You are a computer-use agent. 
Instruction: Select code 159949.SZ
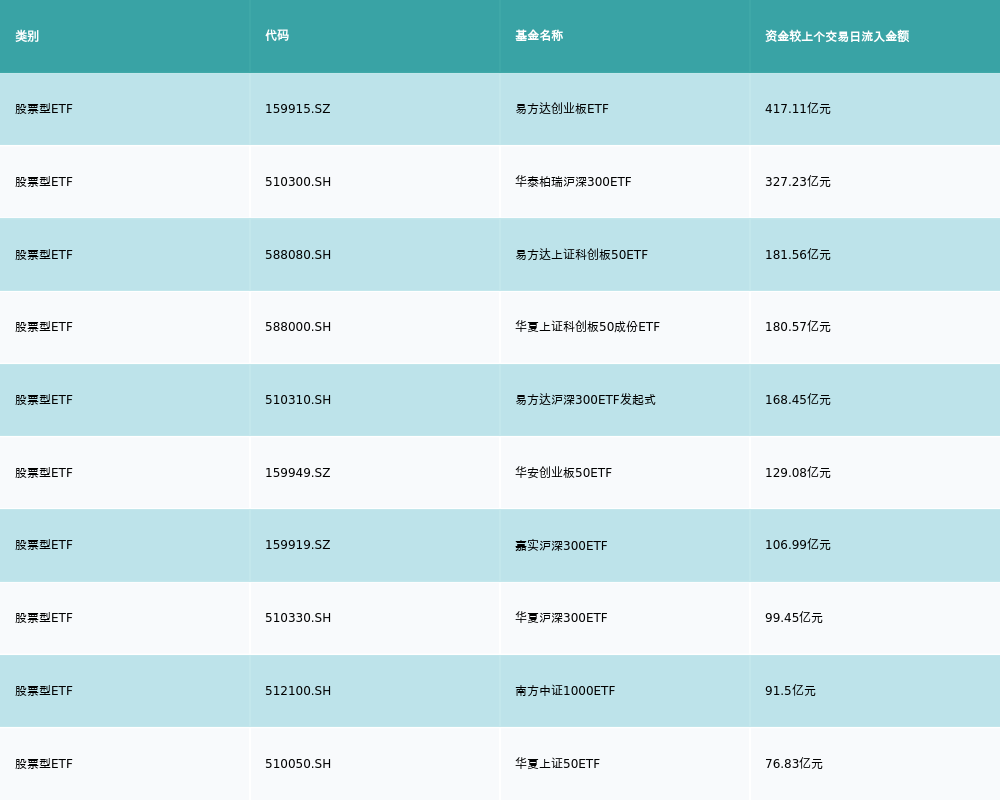click(298, 473)
